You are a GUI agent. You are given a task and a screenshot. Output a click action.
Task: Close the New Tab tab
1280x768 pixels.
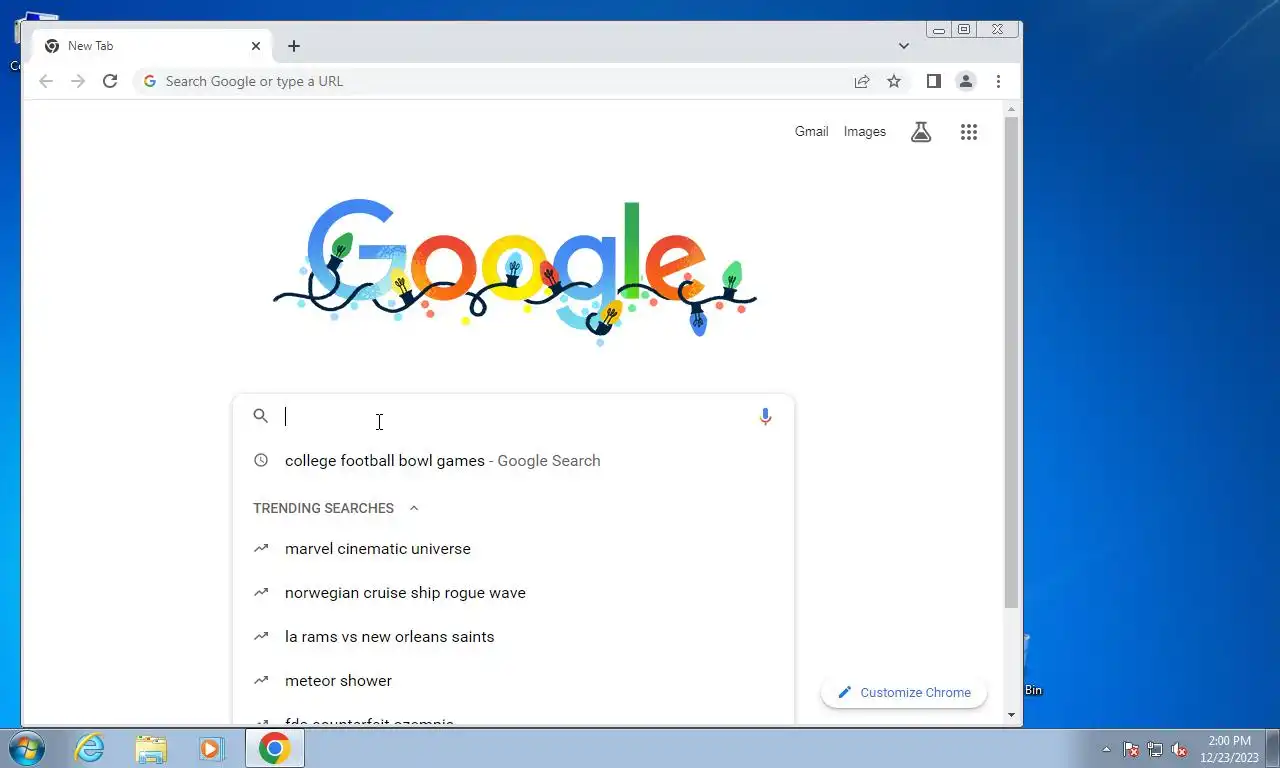click(255, 46)
